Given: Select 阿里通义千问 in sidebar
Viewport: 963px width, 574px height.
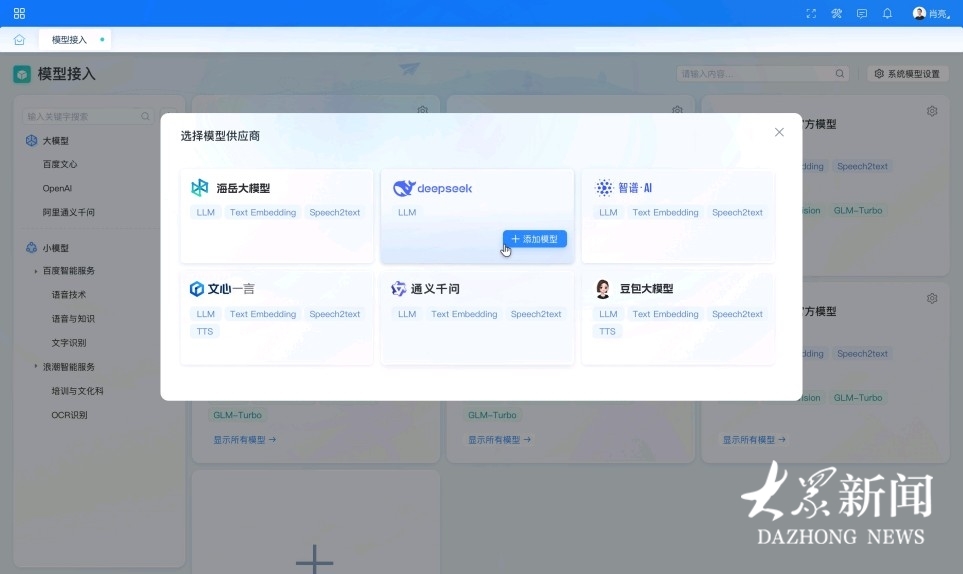Looking at the screenshot, I should pos(68,212).
